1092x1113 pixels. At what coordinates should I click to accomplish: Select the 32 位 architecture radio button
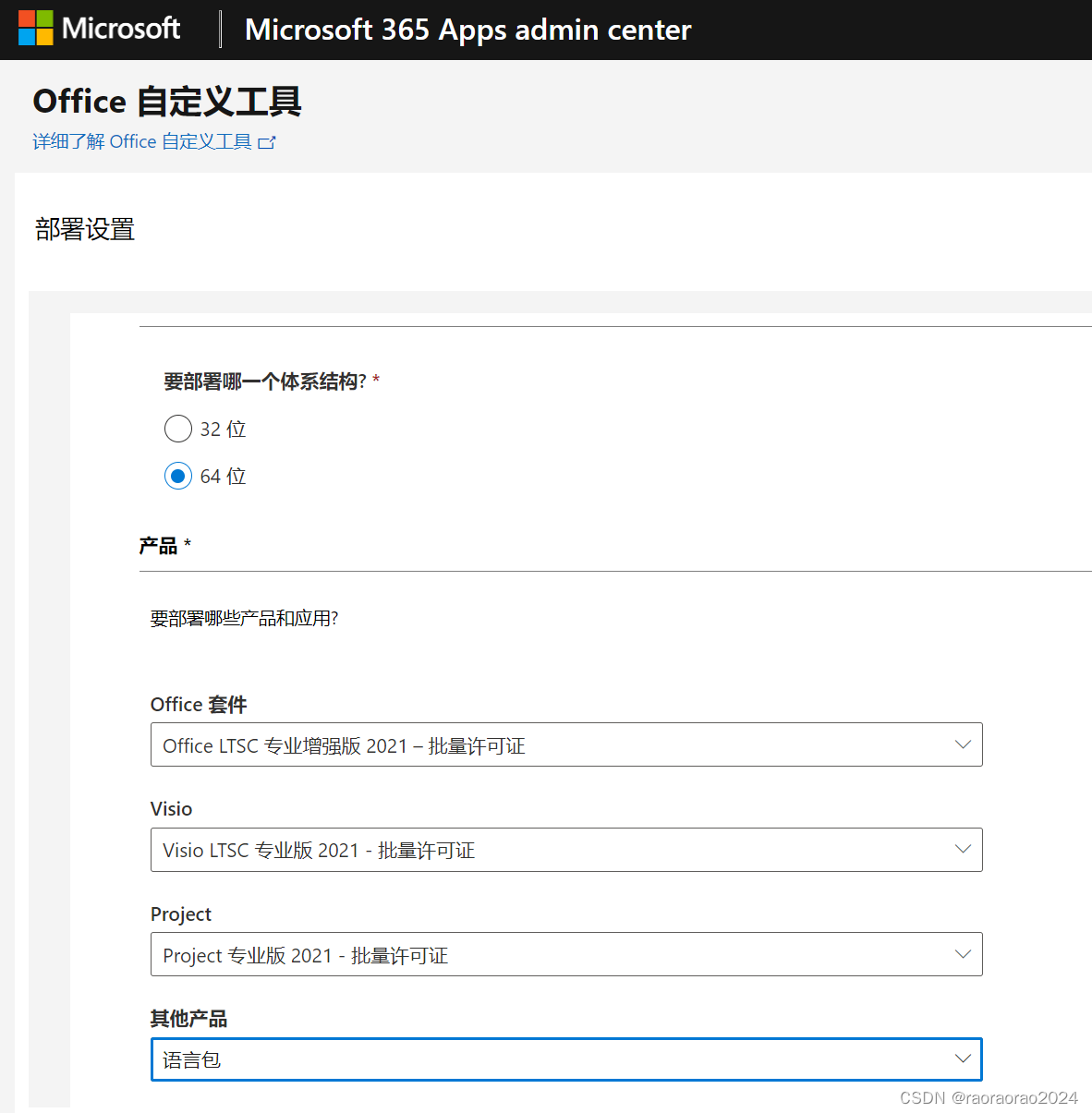178,429
